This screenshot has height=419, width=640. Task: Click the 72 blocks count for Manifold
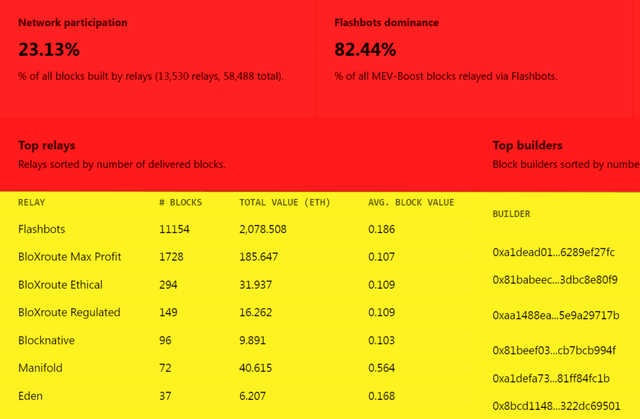coord(165,368)
